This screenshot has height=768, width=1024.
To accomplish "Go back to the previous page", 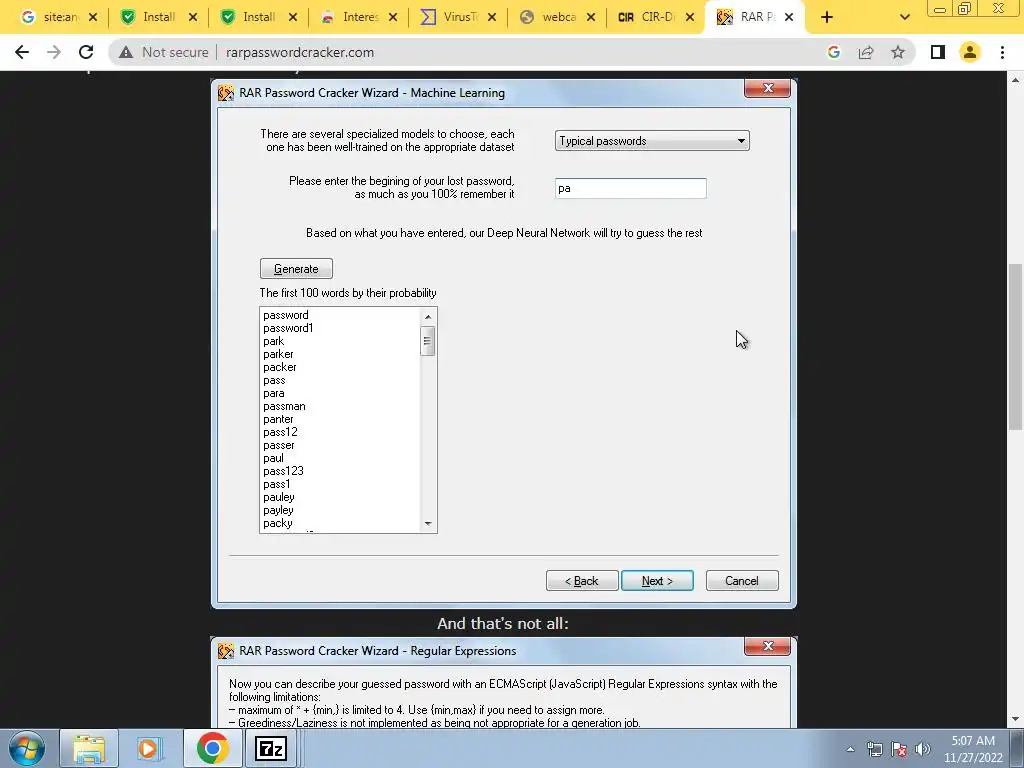I will point(22,52).
